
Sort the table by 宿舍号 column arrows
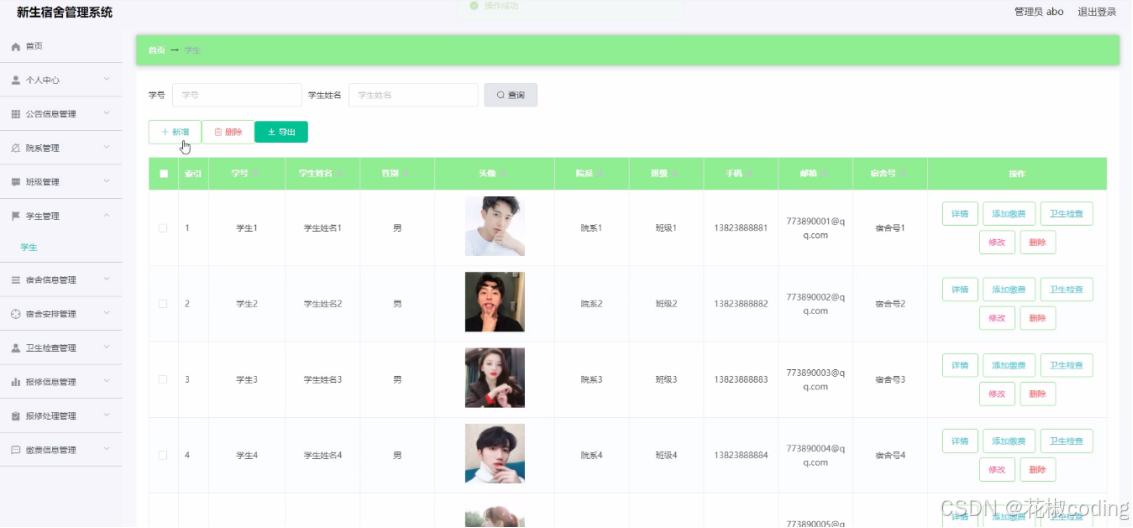click(902, 174)
